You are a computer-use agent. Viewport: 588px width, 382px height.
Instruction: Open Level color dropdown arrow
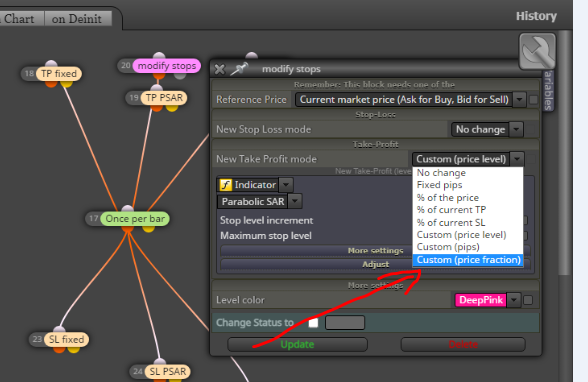click(514, 300)
